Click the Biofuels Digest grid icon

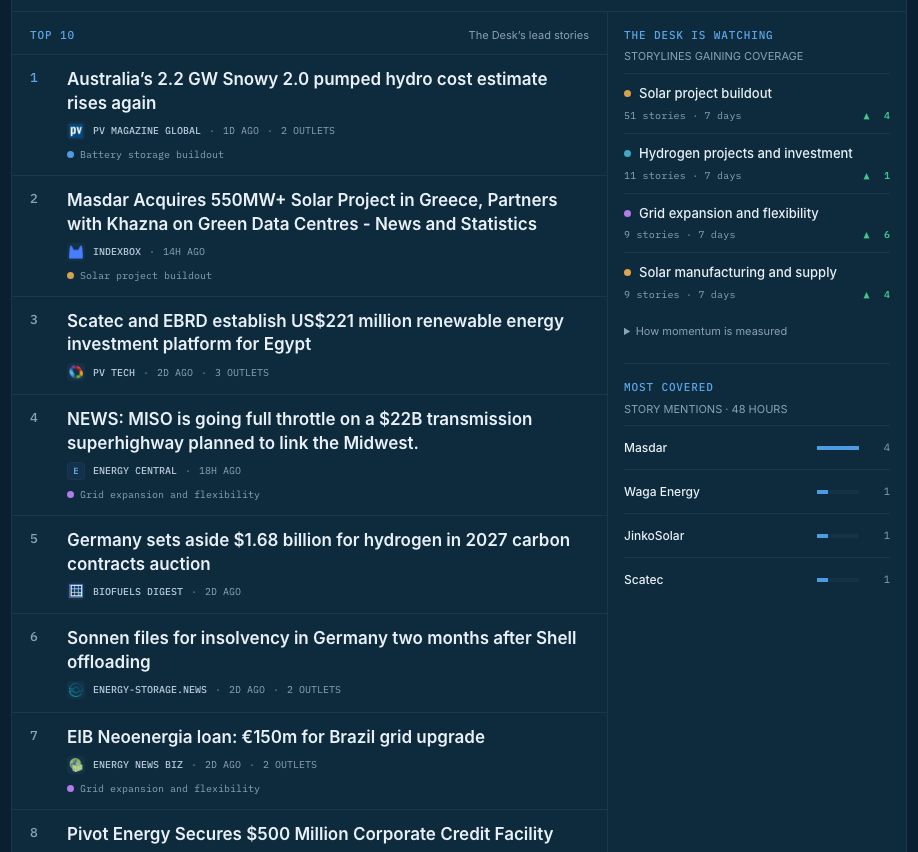coord(76,591)
